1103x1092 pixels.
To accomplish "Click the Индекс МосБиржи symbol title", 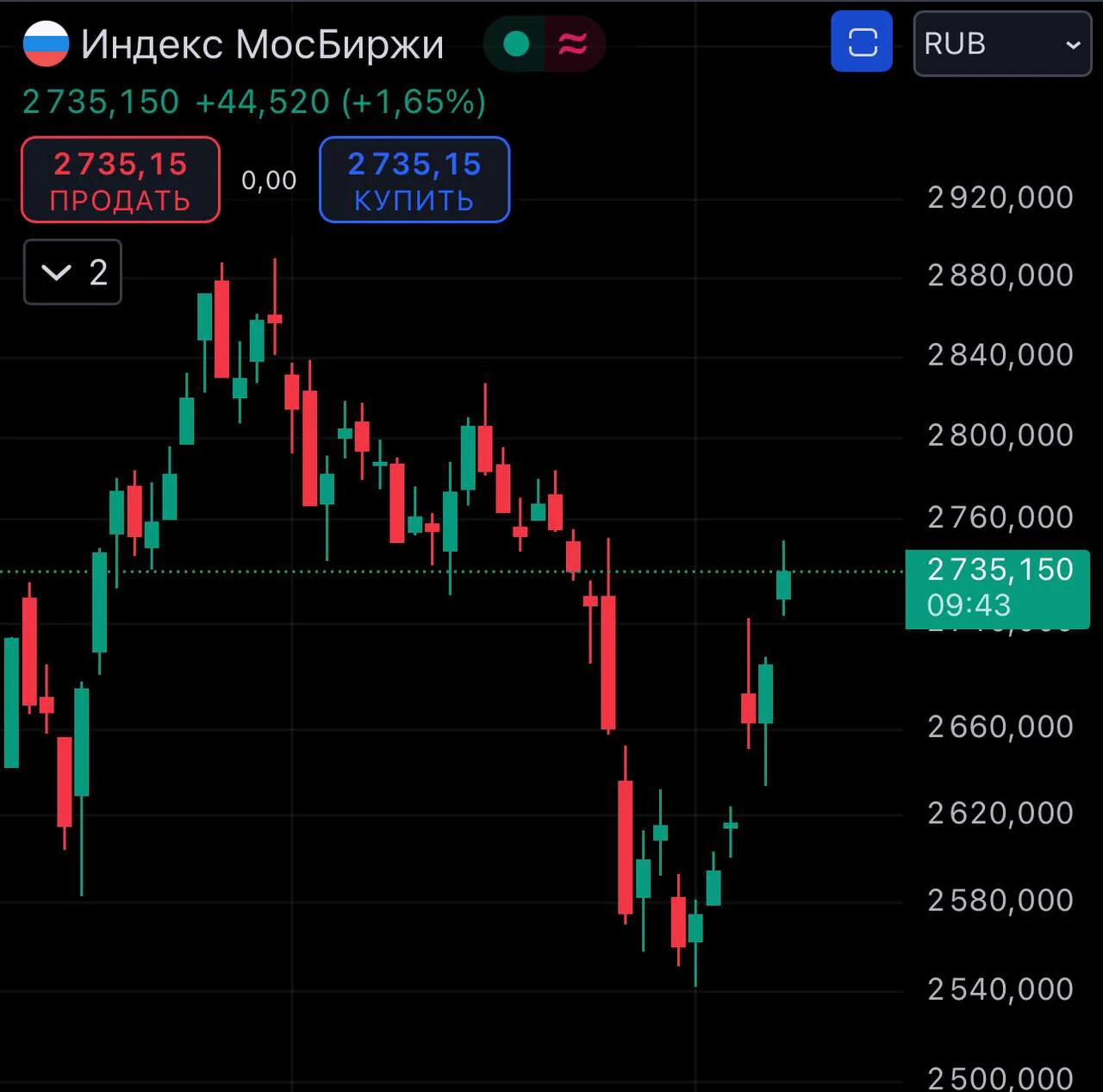I will click(262, 44).
